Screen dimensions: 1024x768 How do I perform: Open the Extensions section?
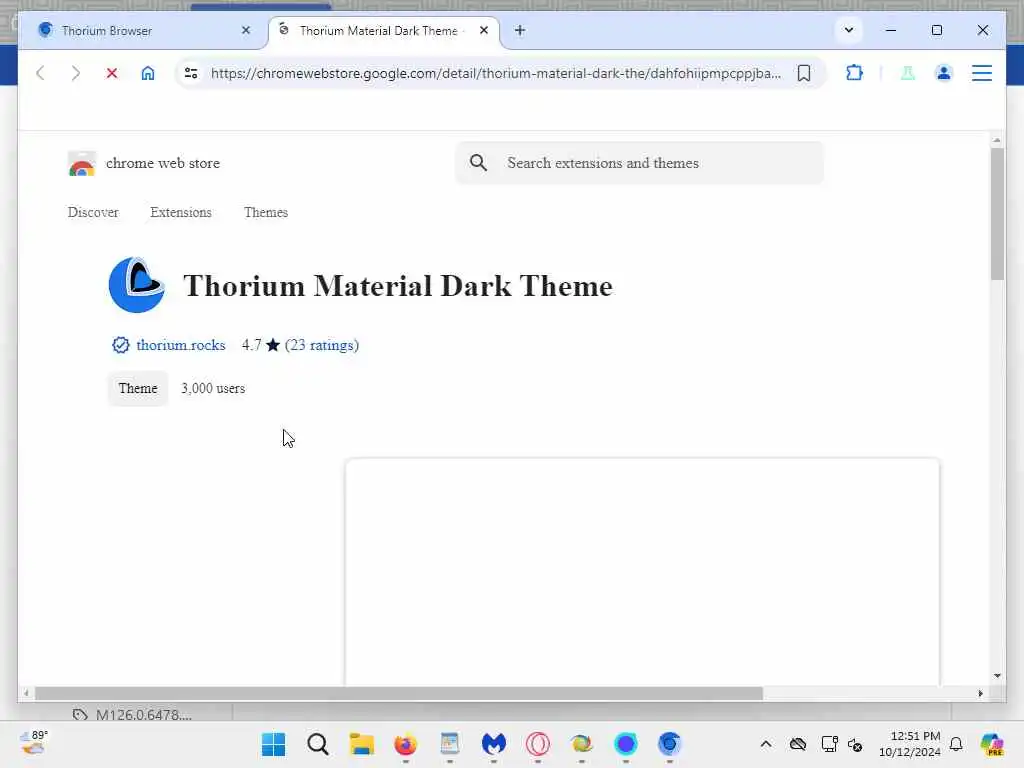coord(181,212)
